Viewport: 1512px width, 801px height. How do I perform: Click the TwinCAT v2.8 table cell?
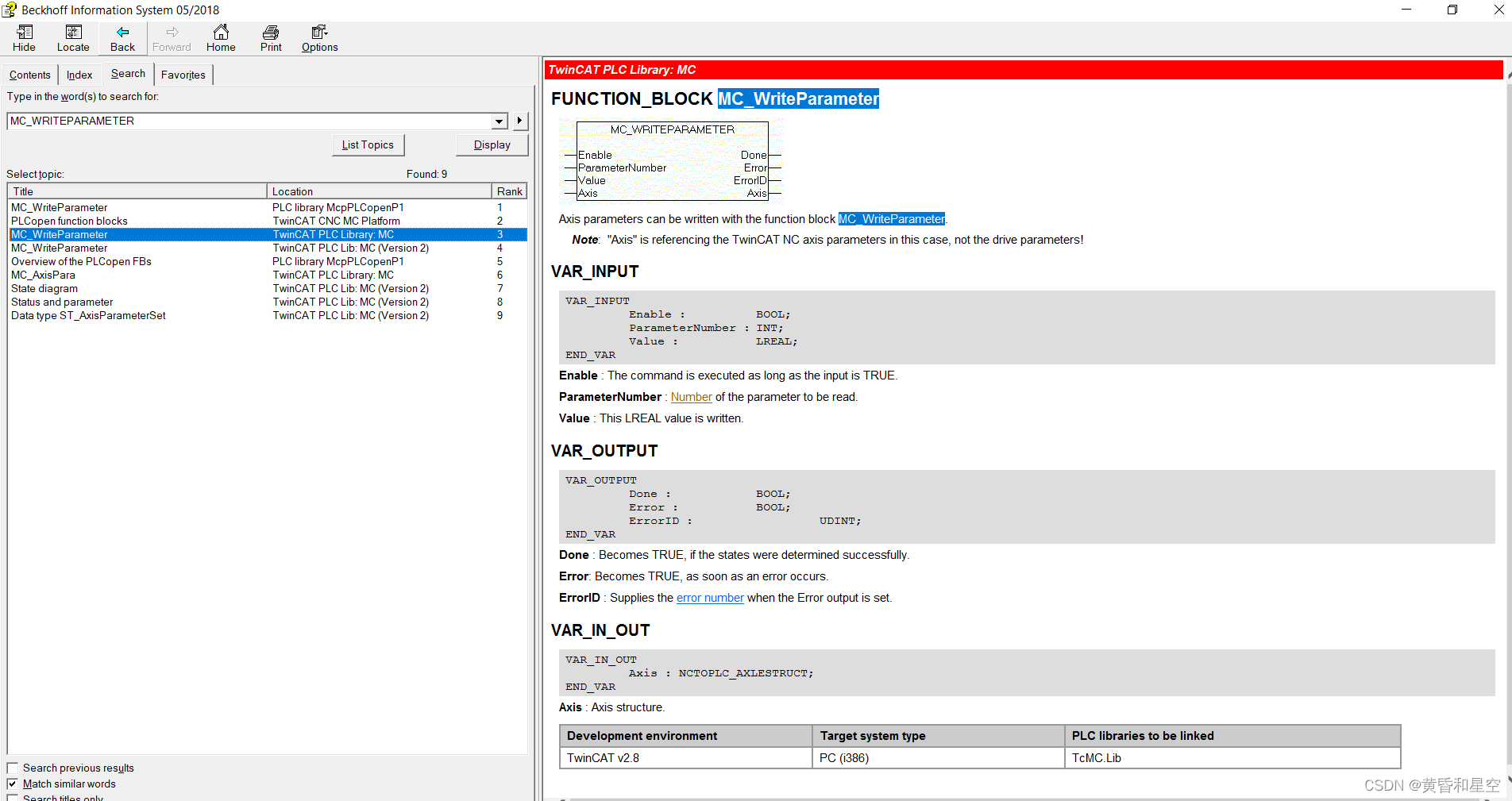(685, 758)
